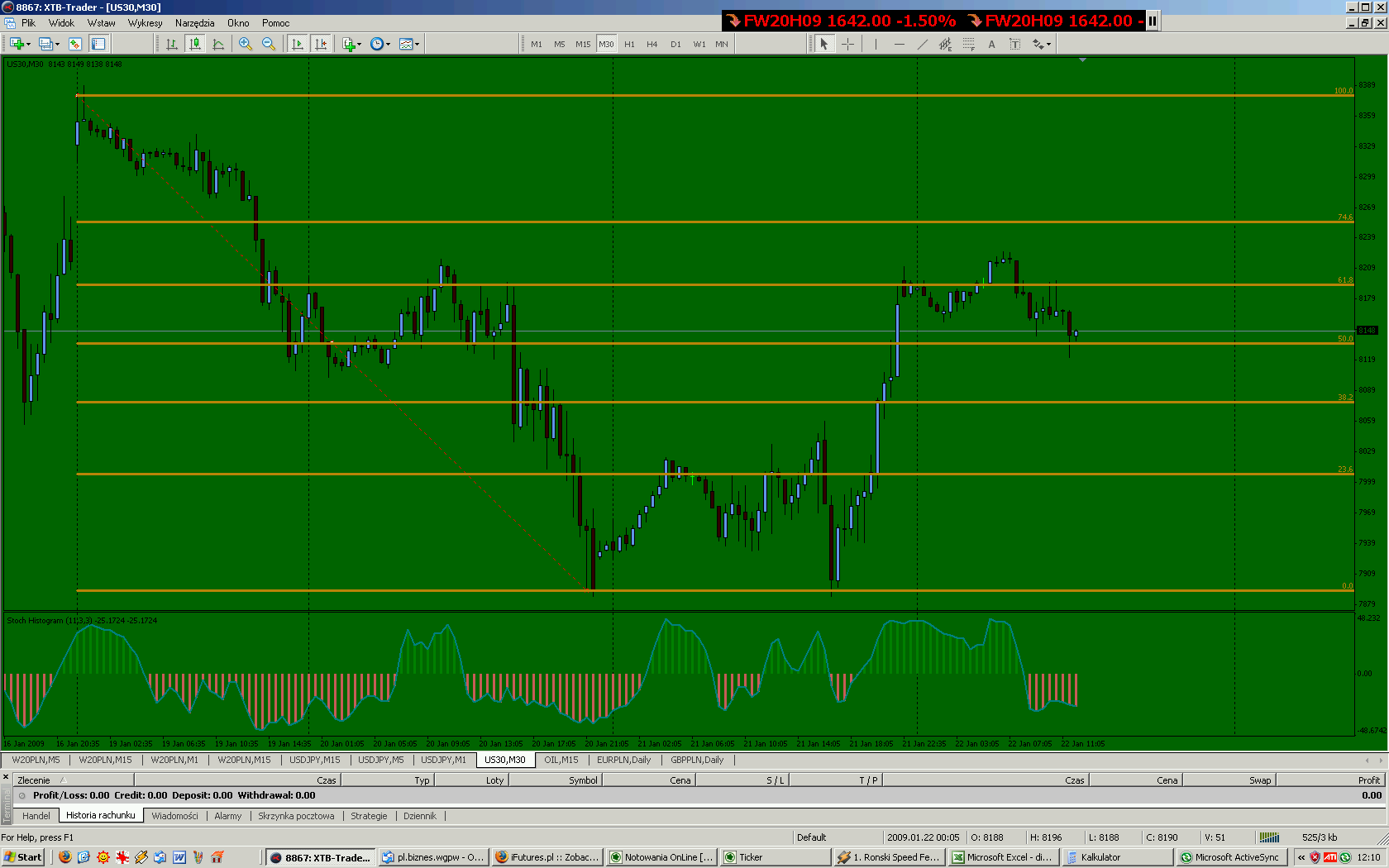Open Kalkulator from the Windows taskbar
The height and width of the screenshot is (868, 1389).
[1100, 857]
